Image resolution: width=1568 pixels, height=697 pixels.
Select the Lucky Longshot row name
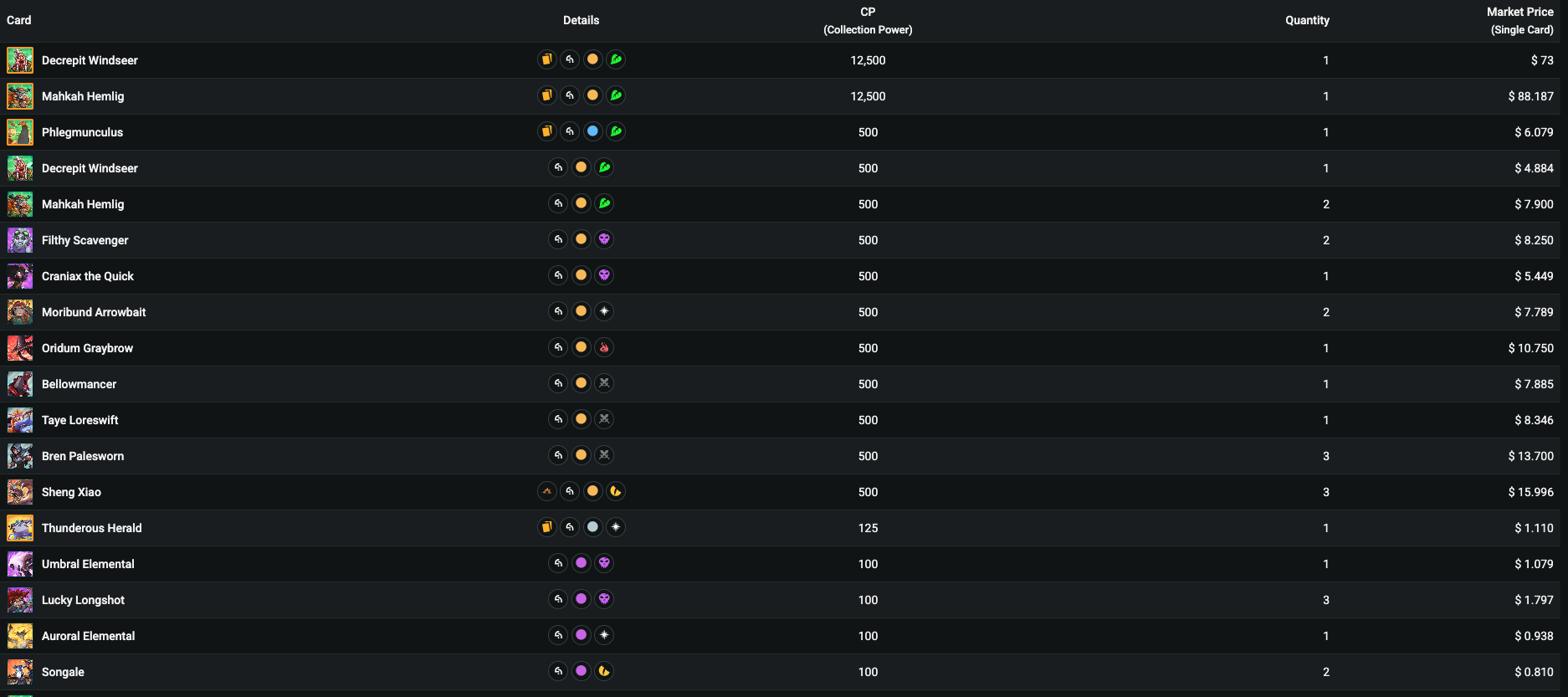83,600
